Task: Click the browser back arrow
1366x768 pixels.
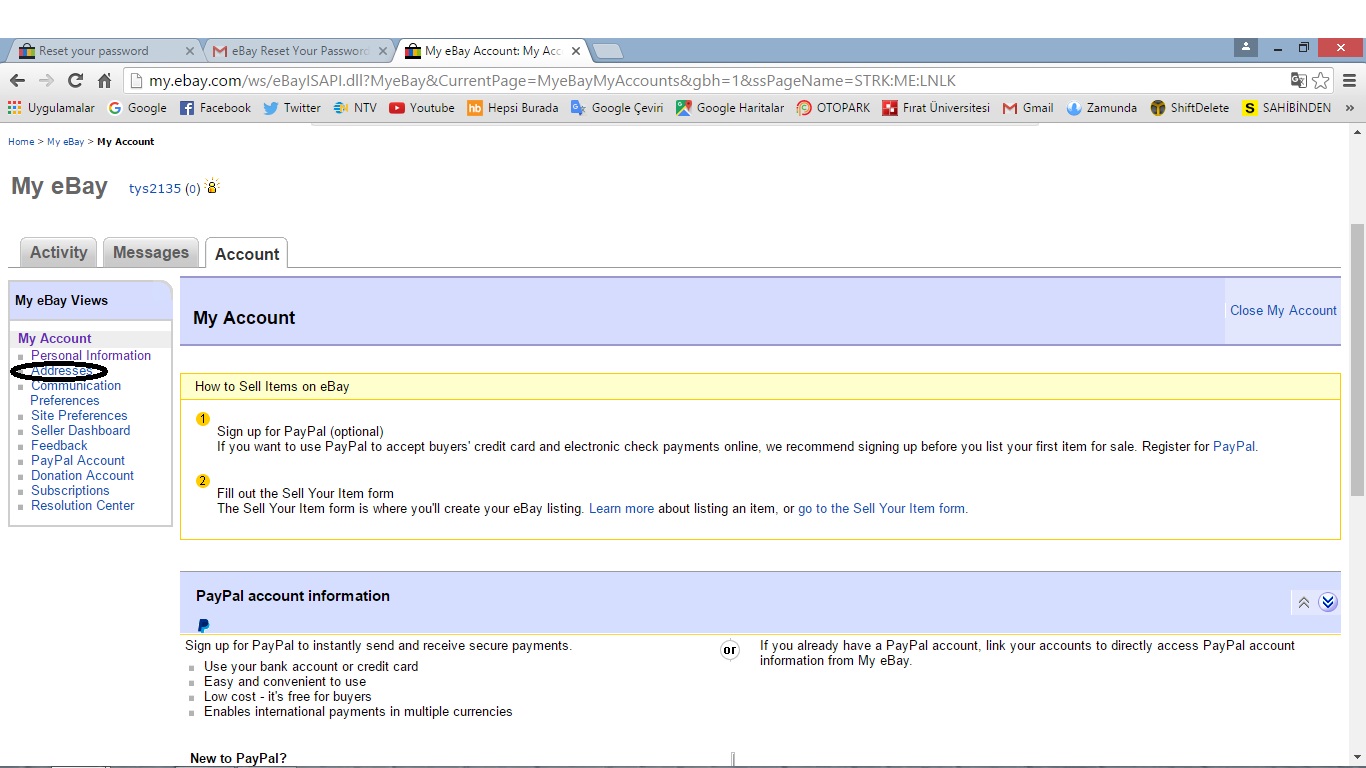Action: pyautogui.click(x=17, y=81)
